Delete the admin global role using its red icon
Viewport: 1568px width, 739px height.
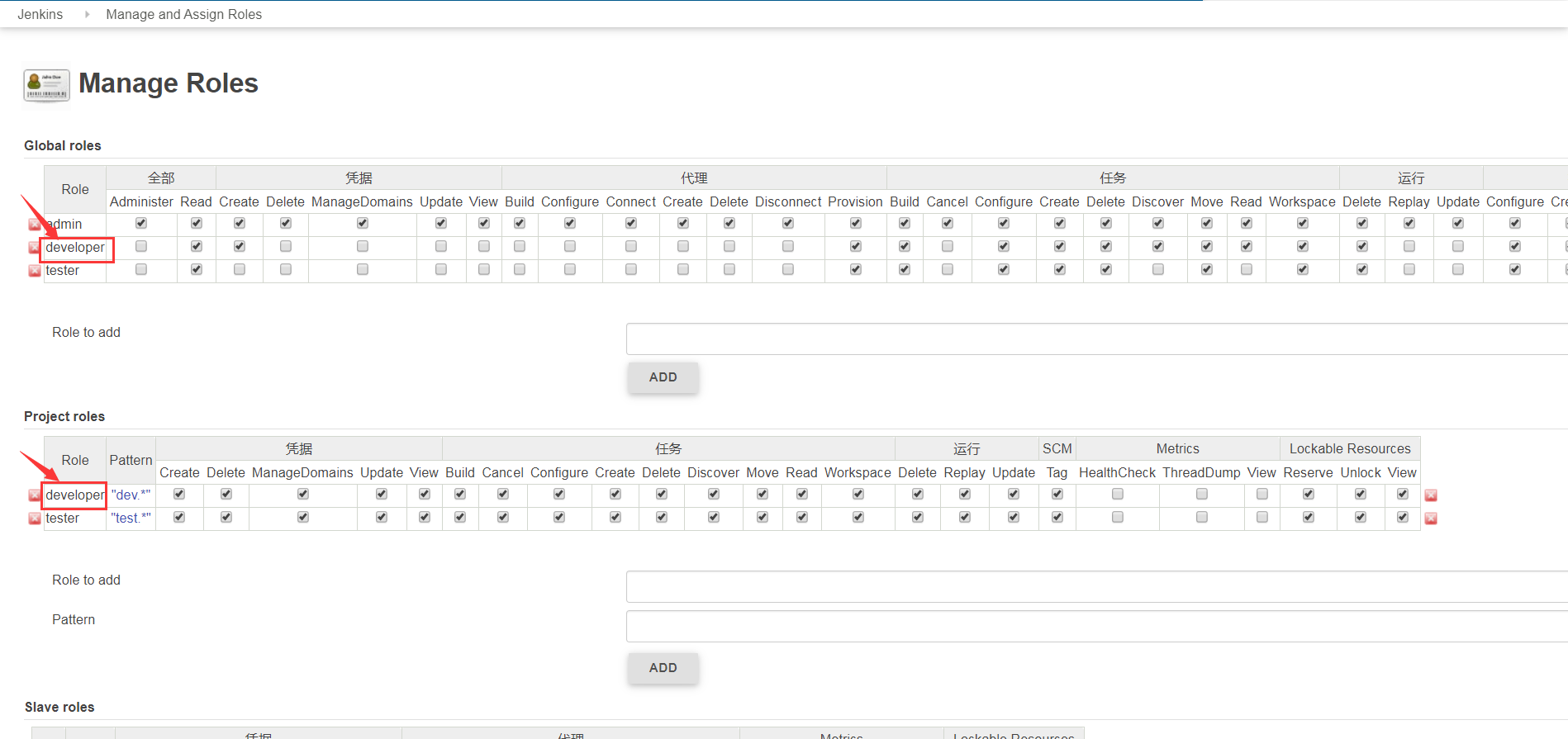point(34,225)
